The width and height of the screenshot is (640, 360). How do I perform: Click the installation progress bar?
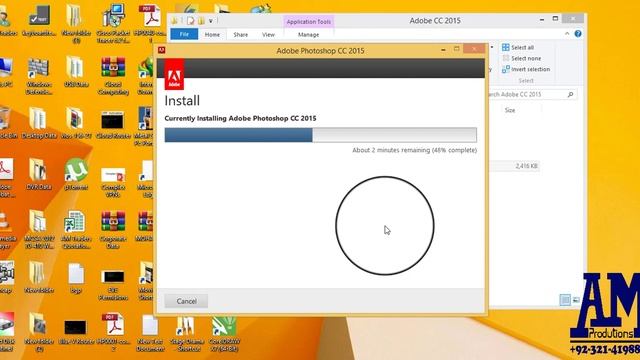coord(320,135)
